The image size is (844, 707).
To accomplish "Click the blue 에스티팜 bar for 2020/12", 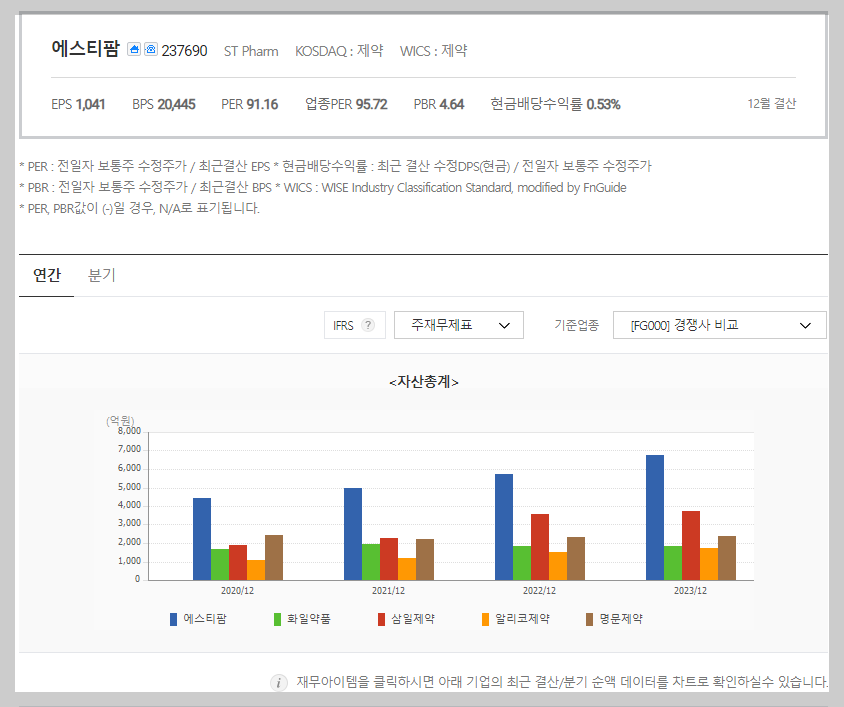I will pos(202,539).
